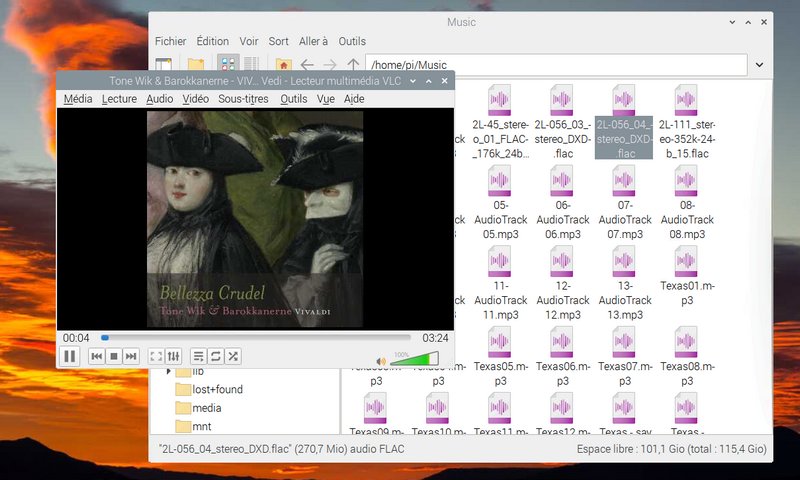
Task: Open the VLC Outils menu
Action: tap(294, 99)
